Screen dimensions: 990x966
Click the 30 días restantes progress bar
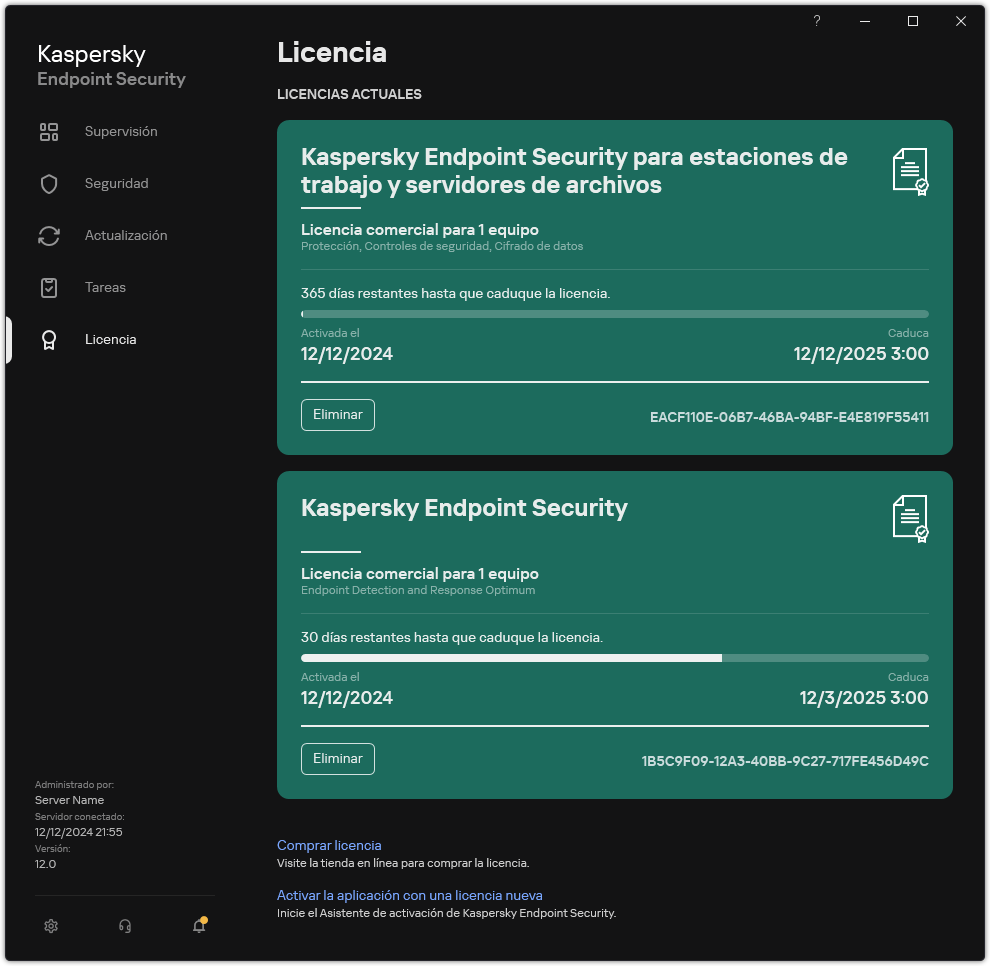pos(614,658)
